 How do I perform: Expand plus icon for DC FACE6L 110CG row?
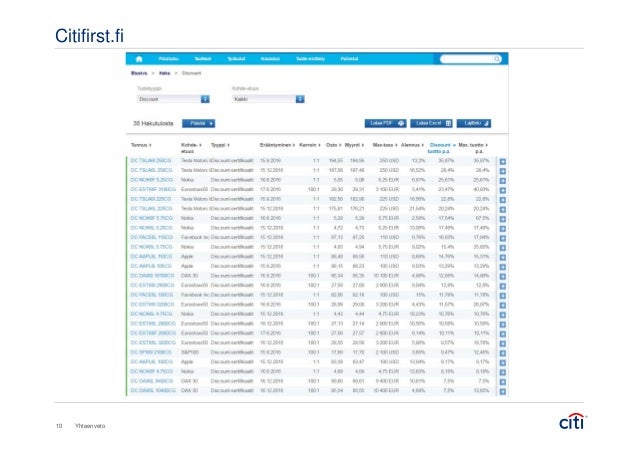tap(503, 238)
